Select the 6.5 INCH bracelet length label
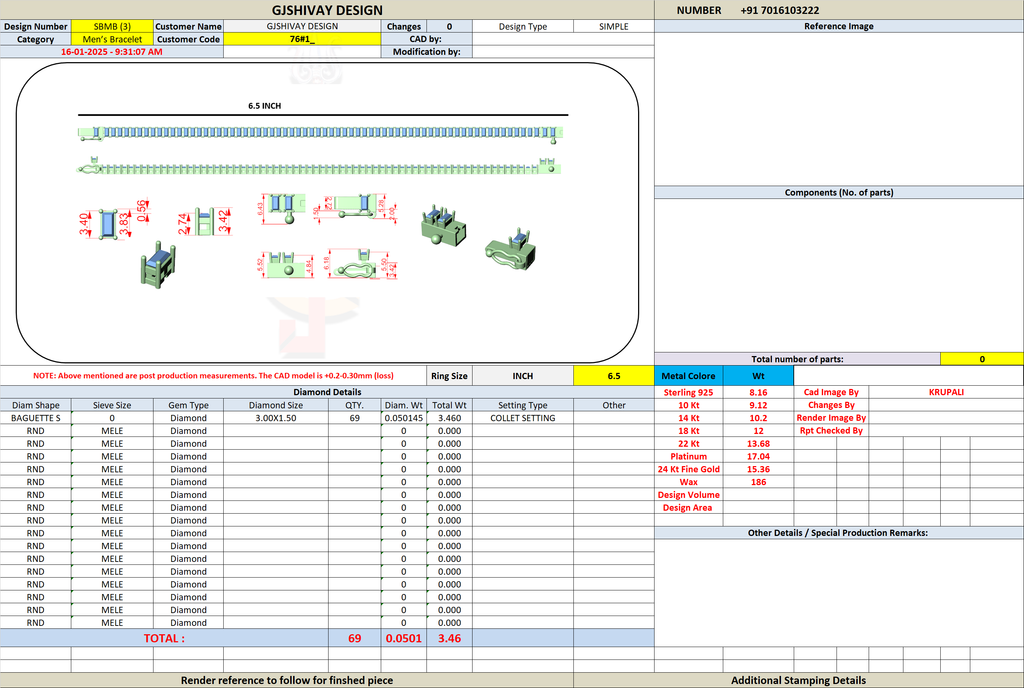The width and height of the screenshot is (1024, 688). pyautogui.click(x=264, y=106)
